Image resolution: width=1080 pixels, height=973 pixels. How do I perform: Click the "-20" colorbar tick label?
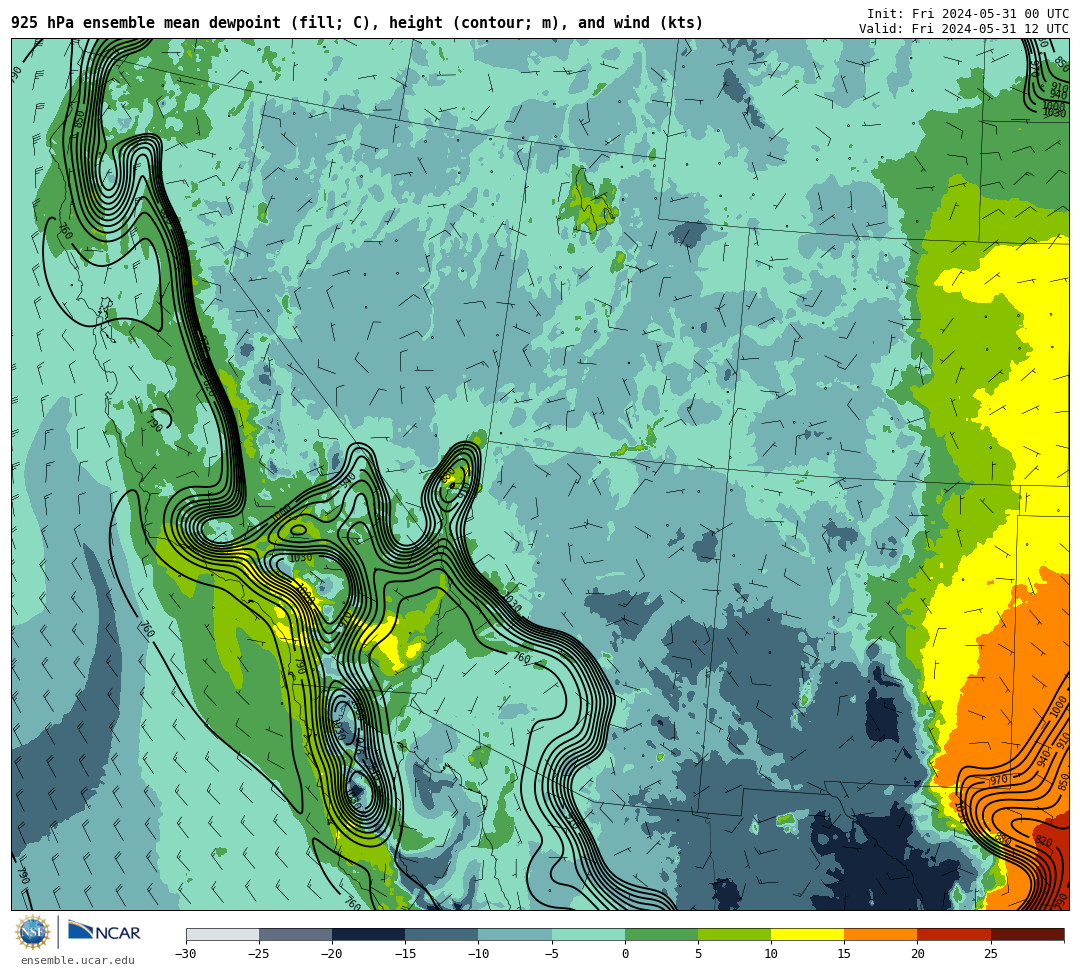[x=332, y=954]
